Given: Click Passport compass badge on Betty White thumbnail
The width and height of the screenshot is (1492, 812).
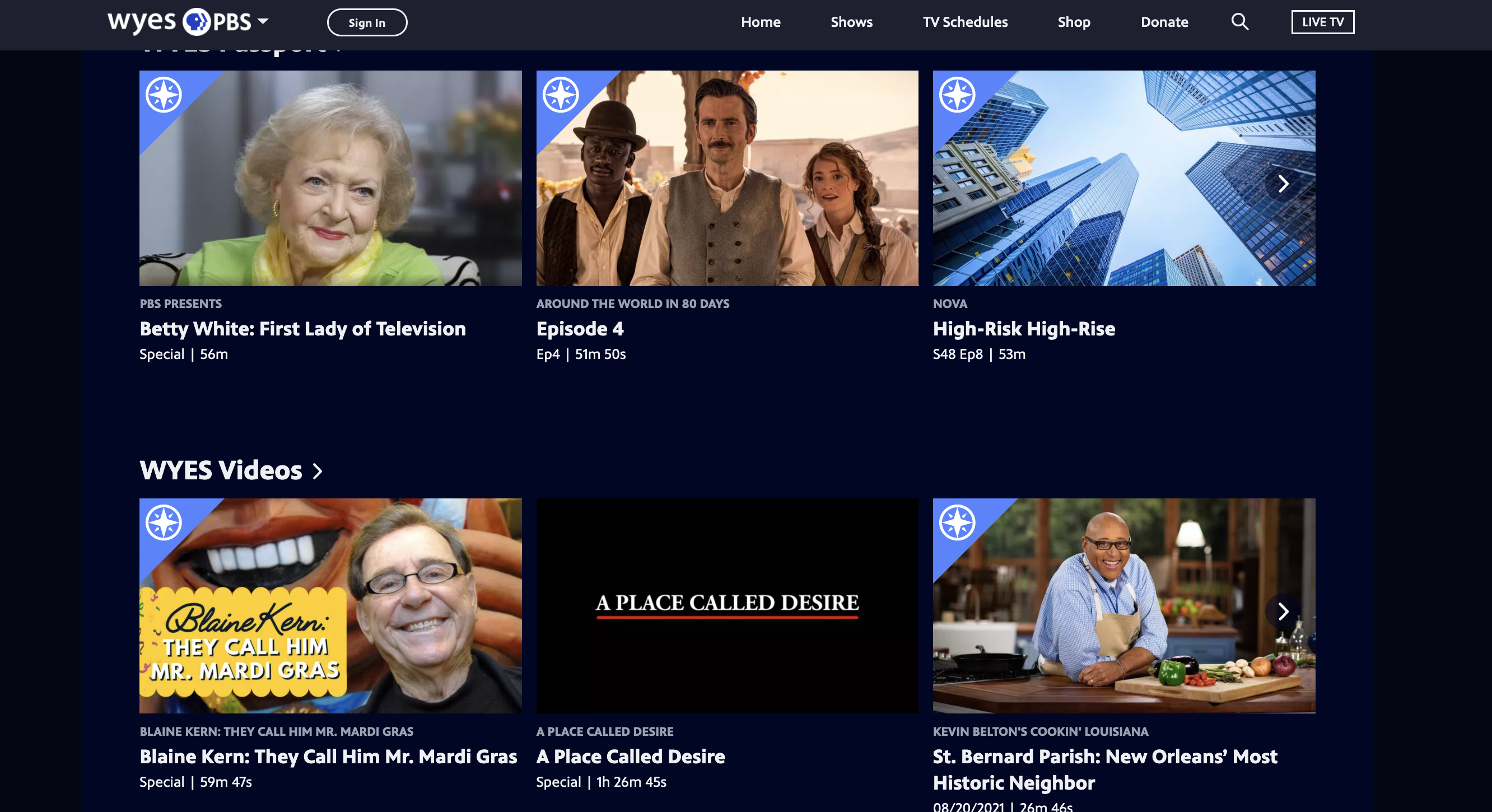Looking at the screenshot, I should click(164, 95).
